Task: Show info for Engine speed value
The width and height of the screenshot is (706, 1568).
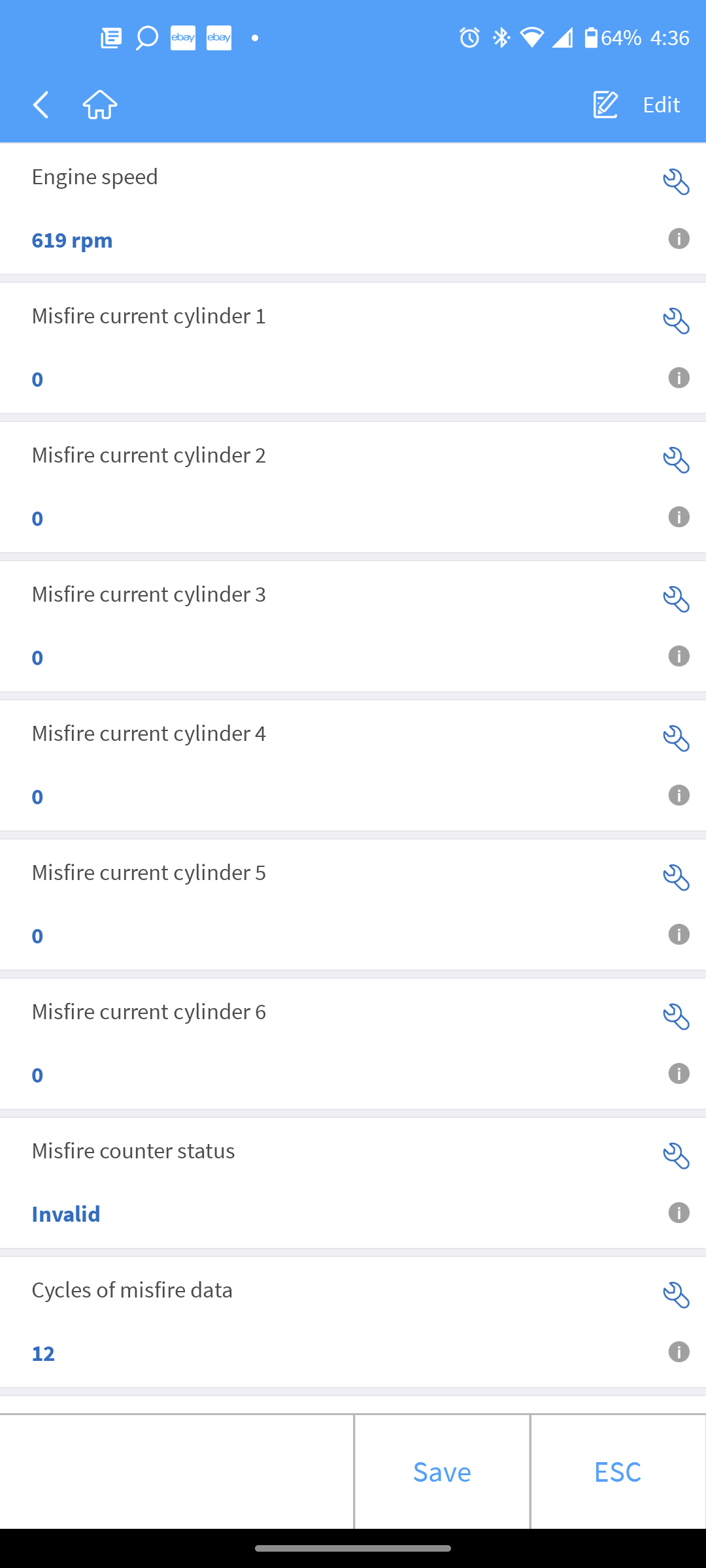Action: coord(679,239)
